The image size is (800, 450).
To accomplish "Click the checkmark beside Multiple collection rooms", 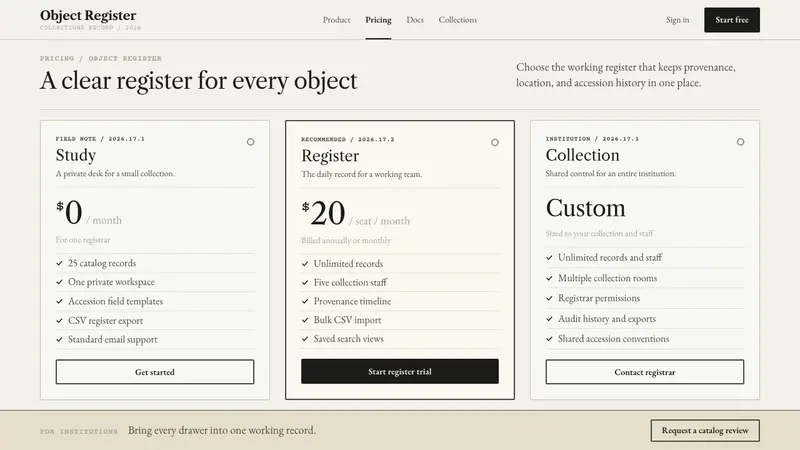I will point(549,279).
